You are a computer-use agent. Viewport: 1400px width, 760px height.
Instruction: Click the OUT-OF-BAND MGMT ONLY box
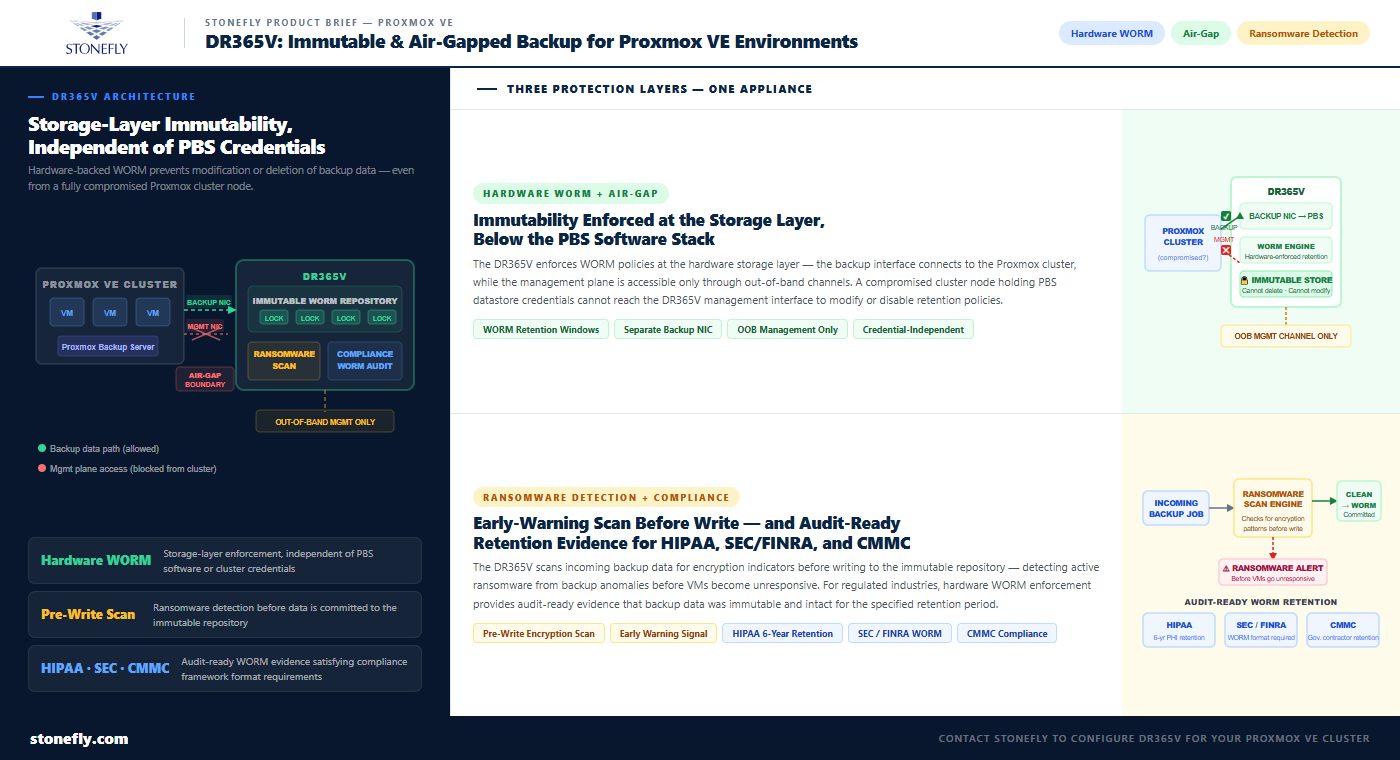pyautogui.click(x=325, y=422)
